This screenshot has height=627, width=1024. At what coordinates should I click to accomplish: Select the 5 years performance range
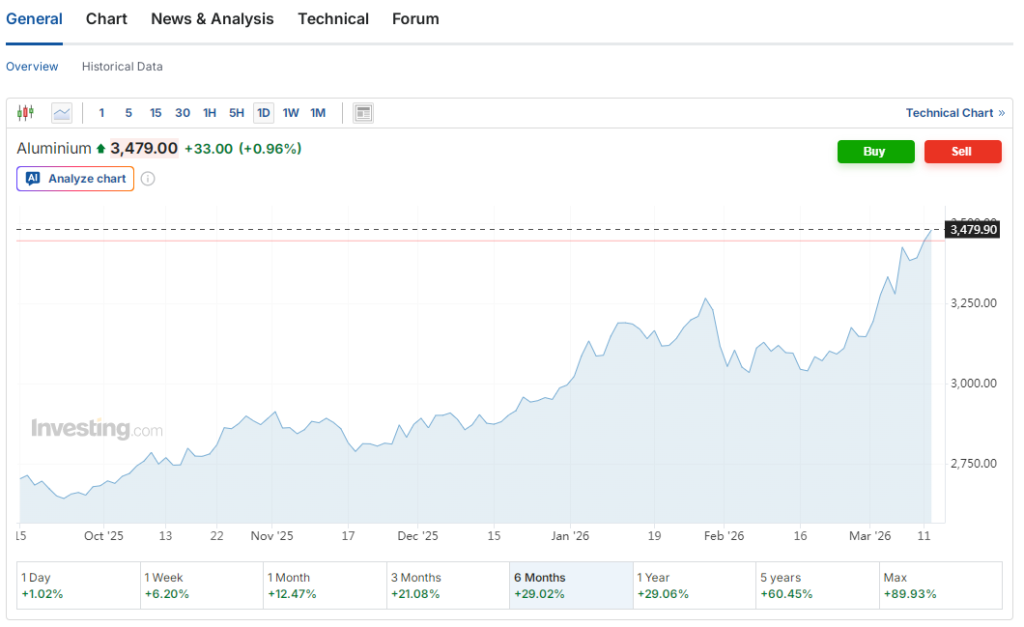(x=818, y=586)
